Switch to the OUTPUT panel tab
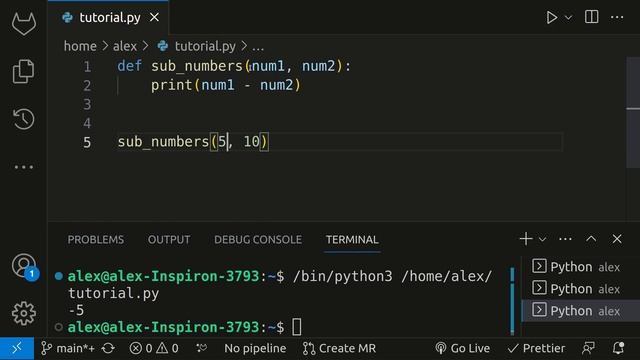Screen dimensions: 640x360 (x=169, y=240)
